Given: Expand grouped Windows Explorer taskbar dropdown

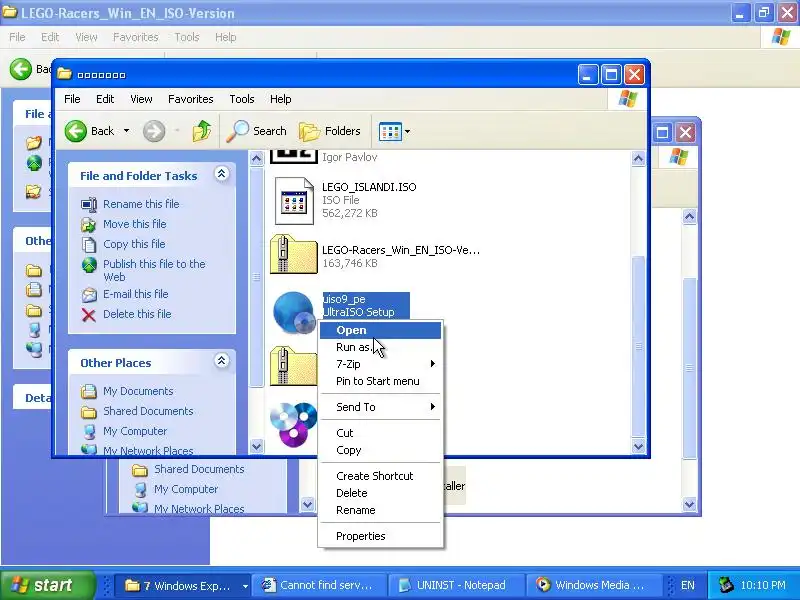Looking at the screenshot, I should click(x=245, y=586).
